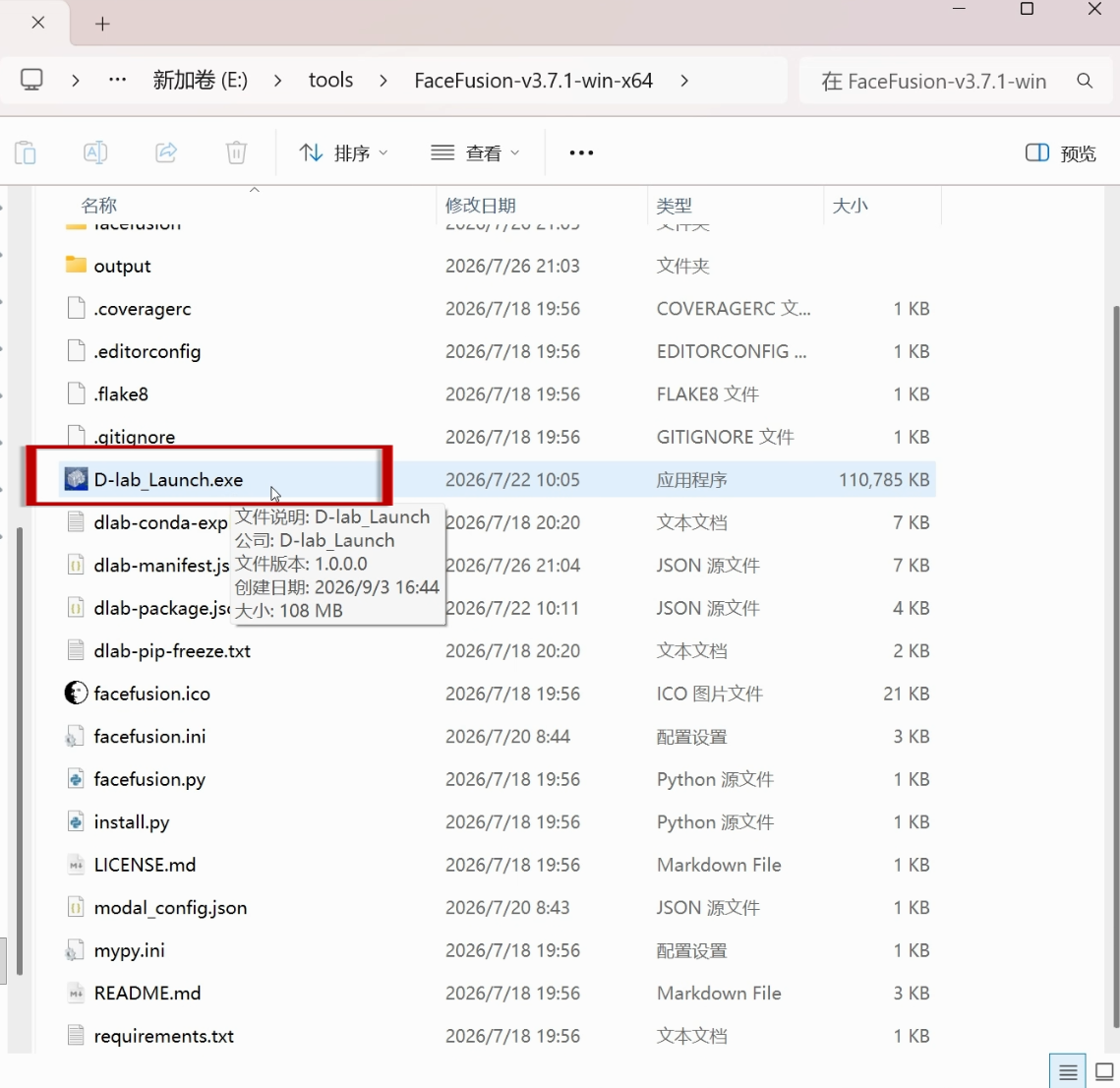Select the install.py file name
The height and width of the screenshot is (1088, 1120).
click(132, 822)
